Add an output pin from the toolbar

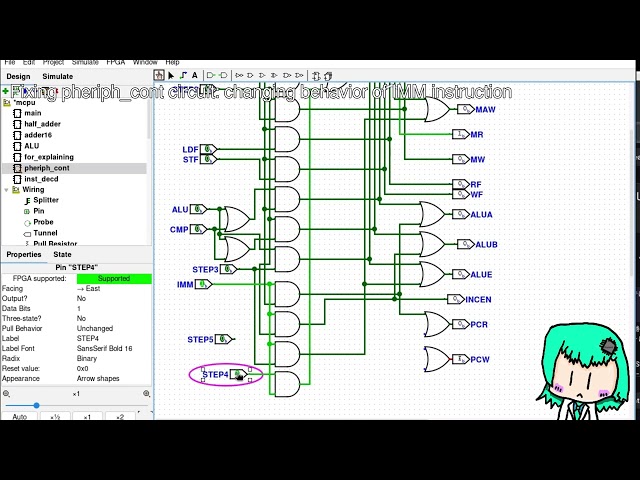223,76
